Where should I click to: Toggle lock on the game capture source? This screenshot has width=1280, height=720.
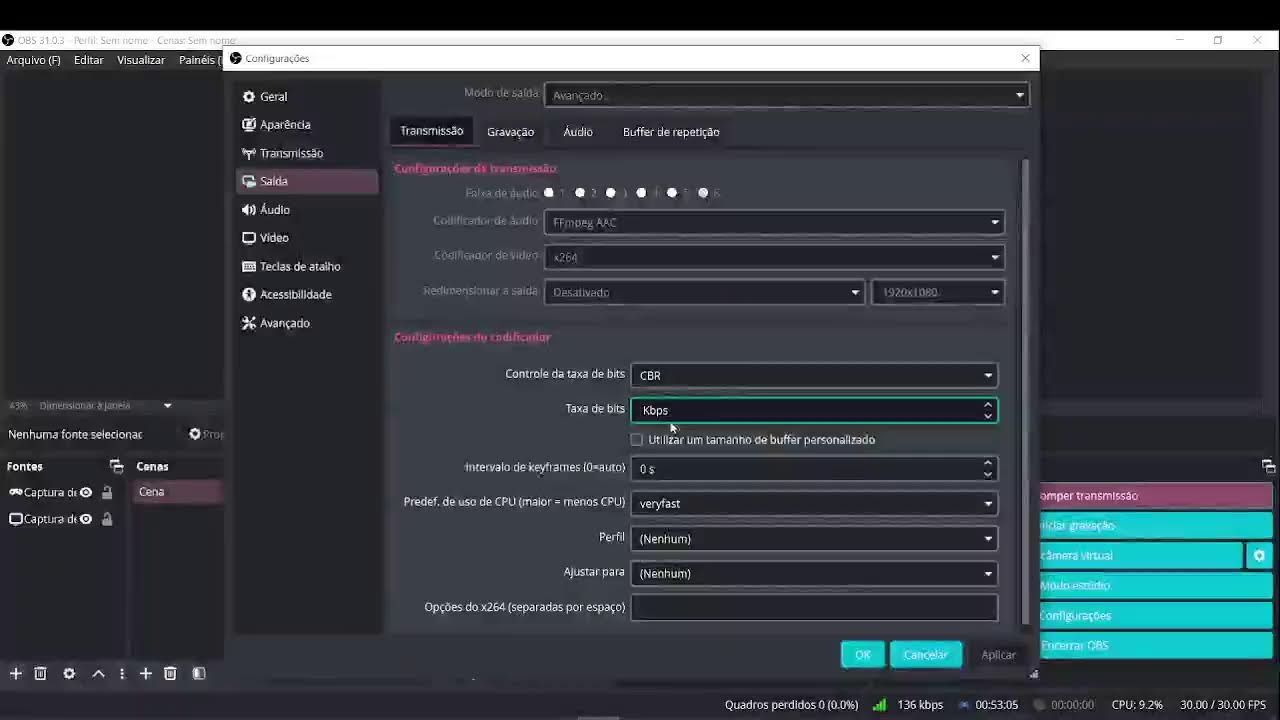click(107, 492)
